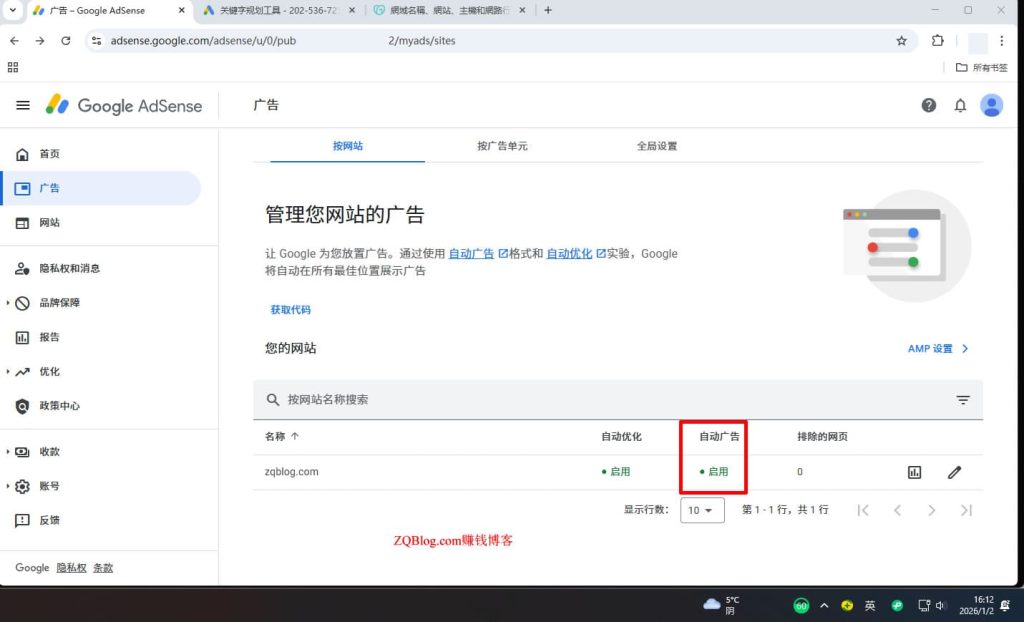Open apps grid in bookmarks bar

(12, 67)
